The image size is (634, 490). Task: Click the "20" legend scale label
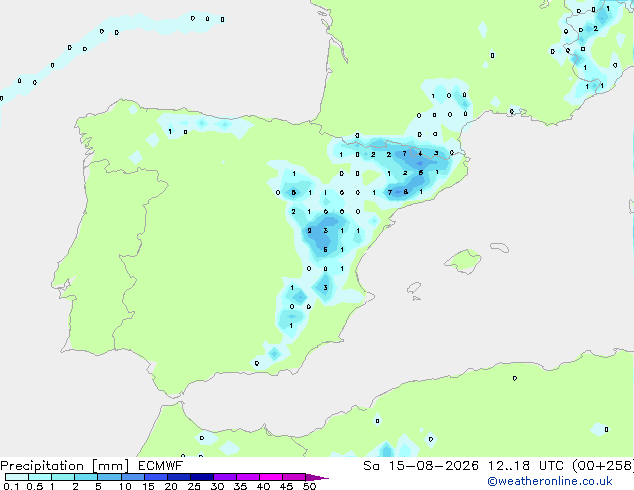click(171, 486)
